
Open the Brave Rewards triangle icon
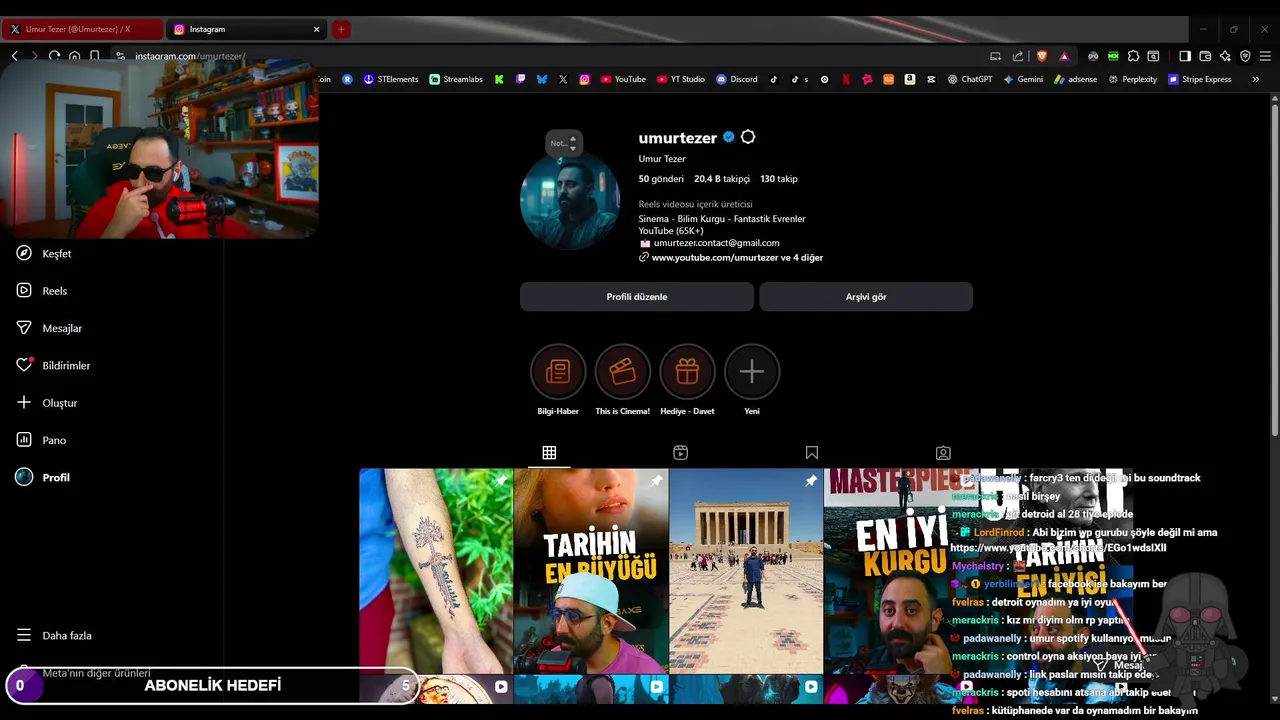(x=1064, y=56)
